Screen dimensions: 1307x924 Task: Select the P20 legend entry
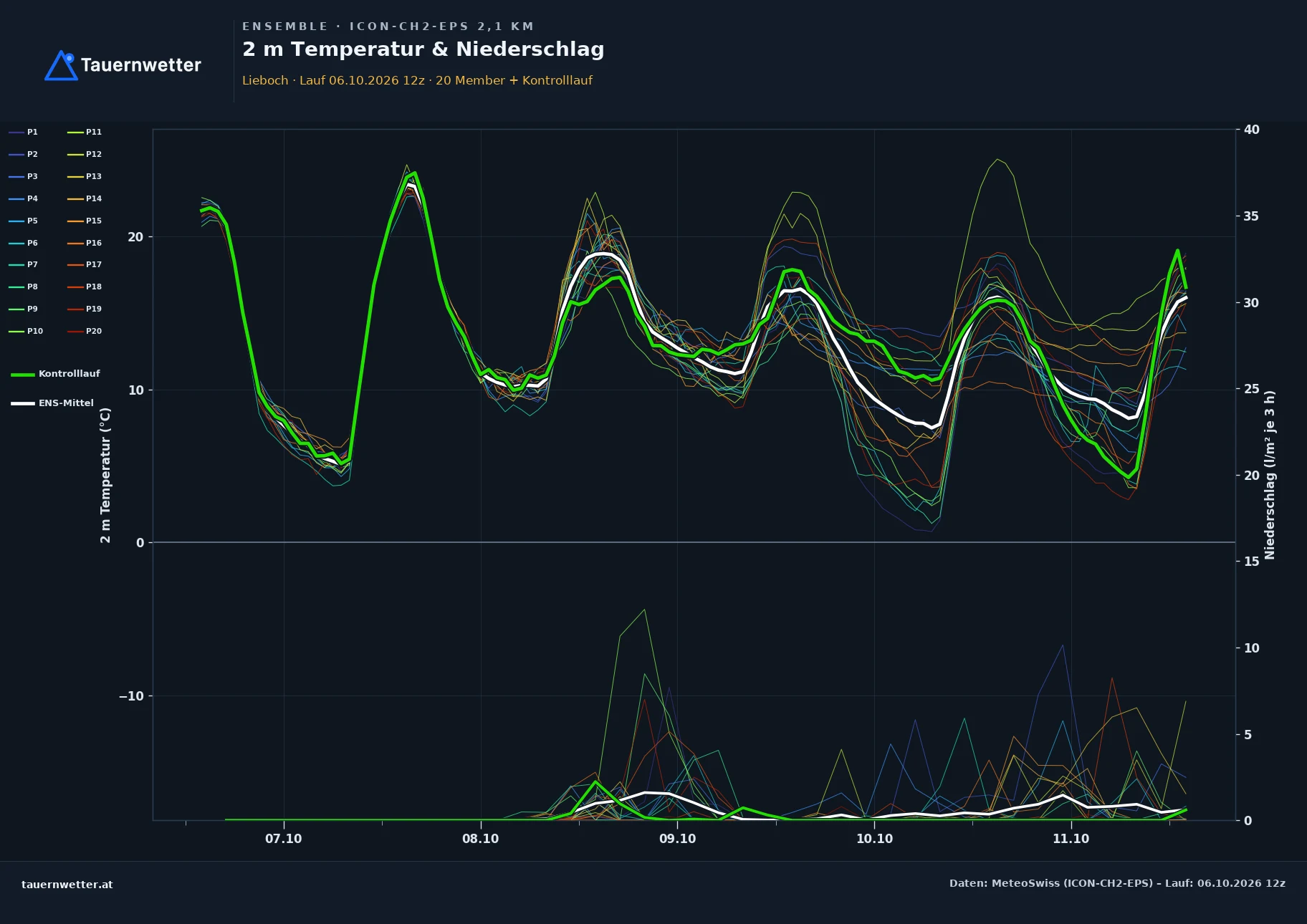point(85,331)
